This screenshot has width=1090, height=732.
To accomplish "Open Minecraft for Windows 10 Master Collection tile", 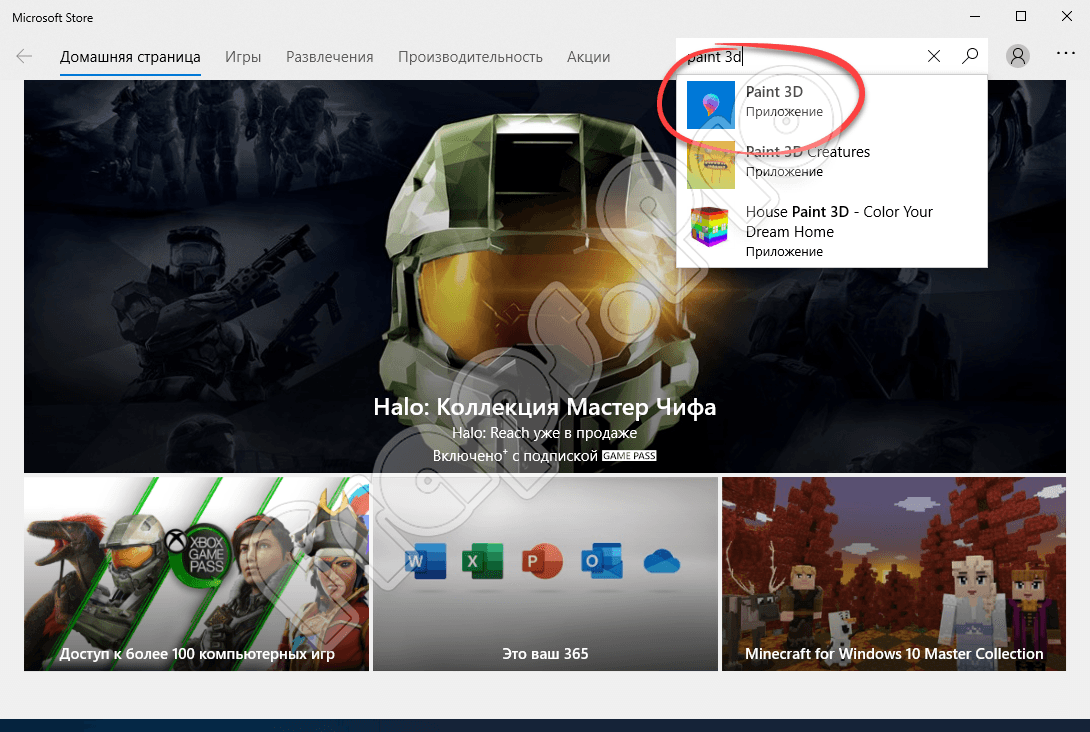I will (893, 573).
